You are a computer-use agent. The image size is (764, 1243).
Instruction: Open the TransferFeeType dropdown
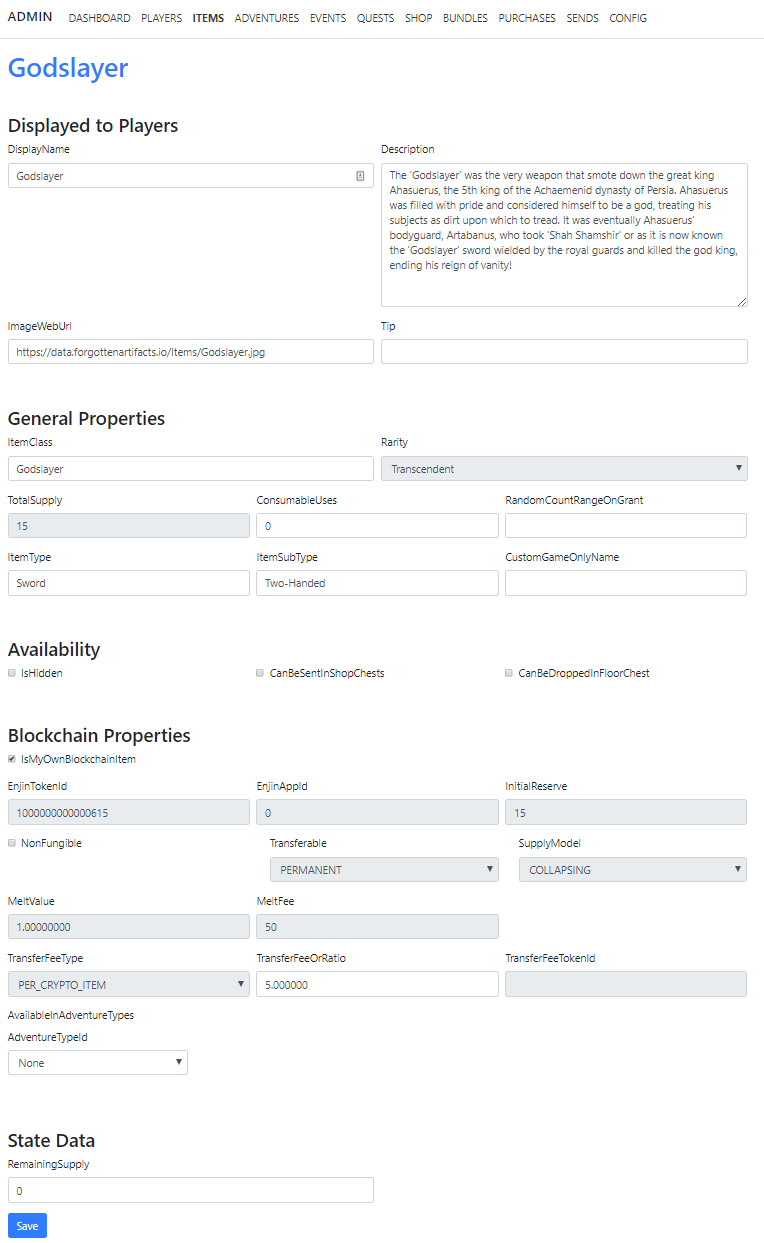129,985
